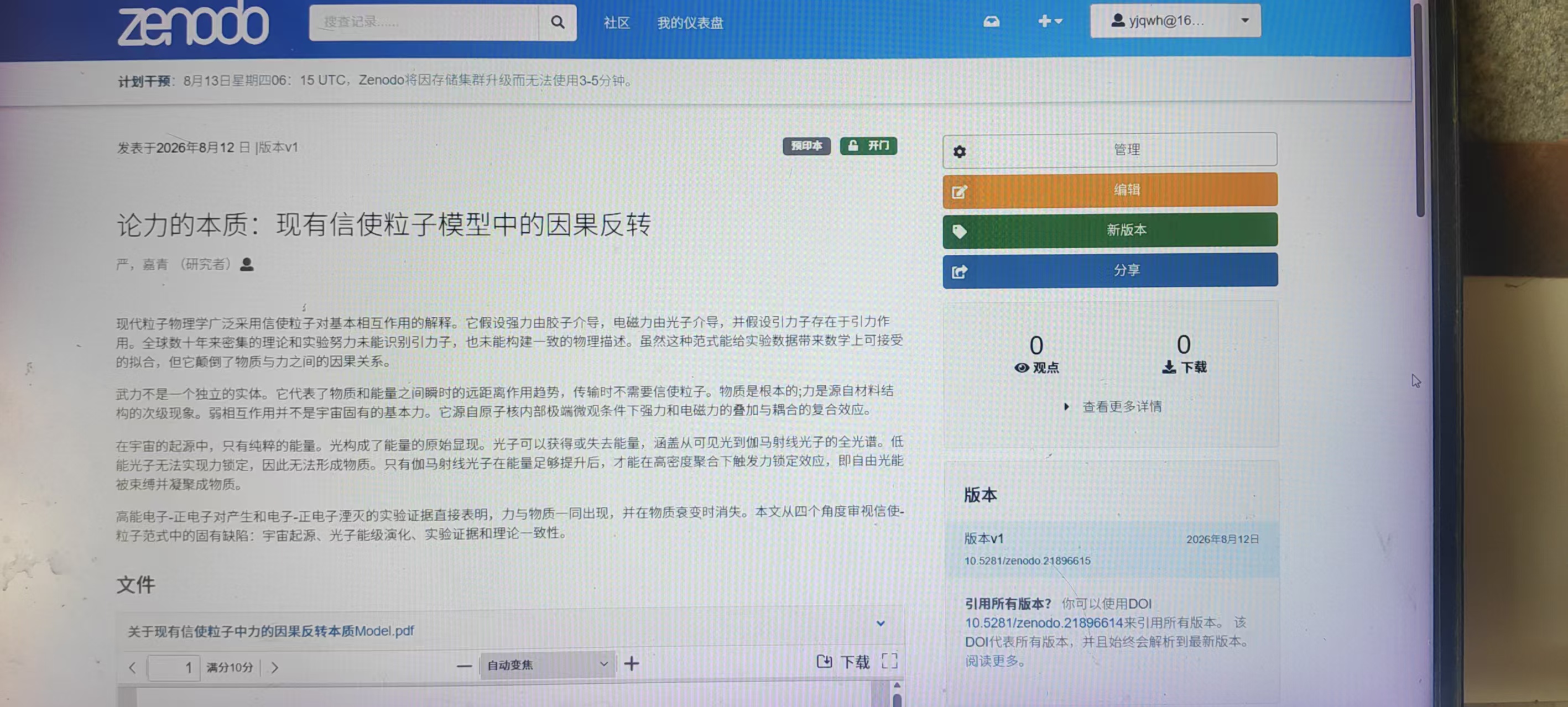The image size is (1568, 707).
Task: Click the search magnifier icon button
Action: (557, 23)
